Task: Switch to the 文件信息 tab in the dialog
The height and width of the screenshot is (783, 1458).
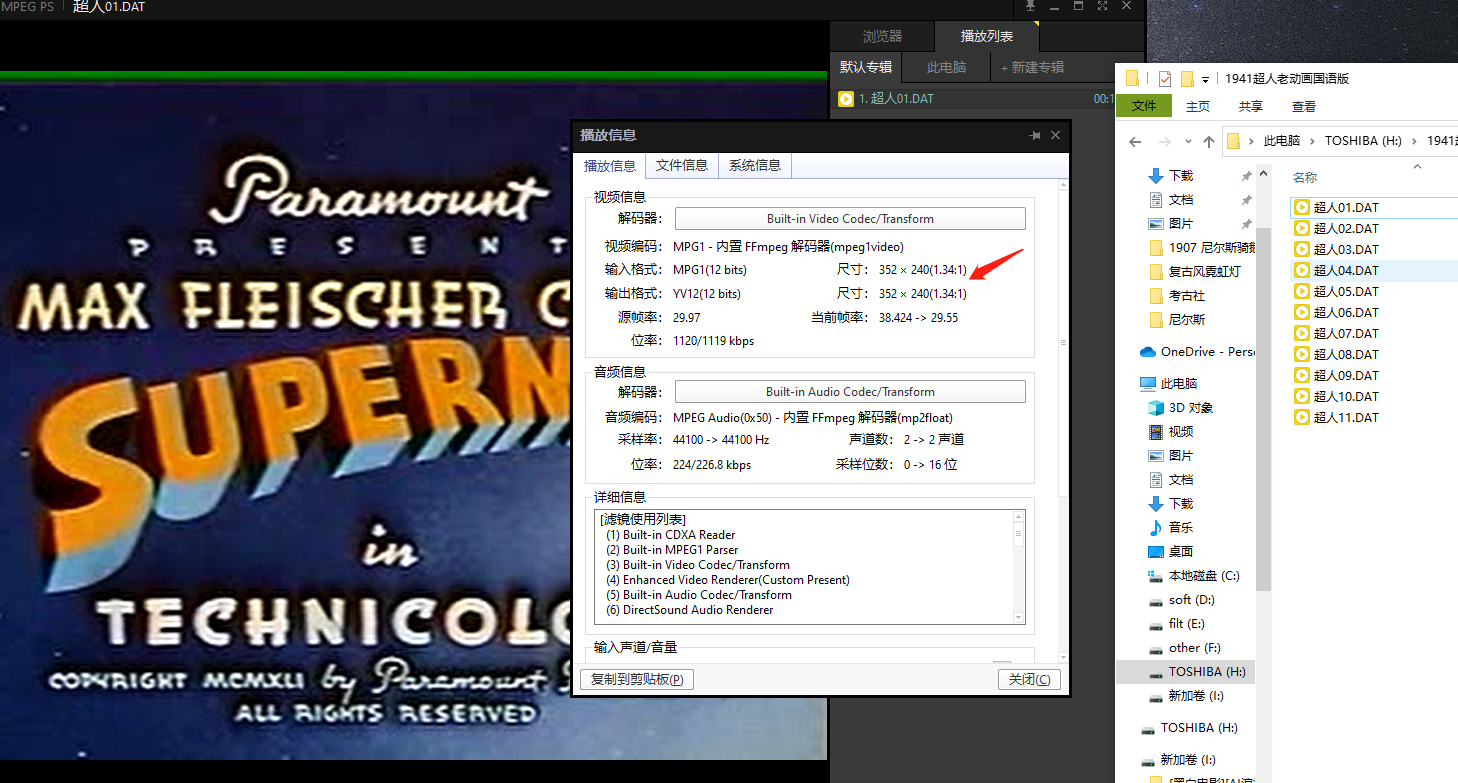Action: click(x=682, y=165)
